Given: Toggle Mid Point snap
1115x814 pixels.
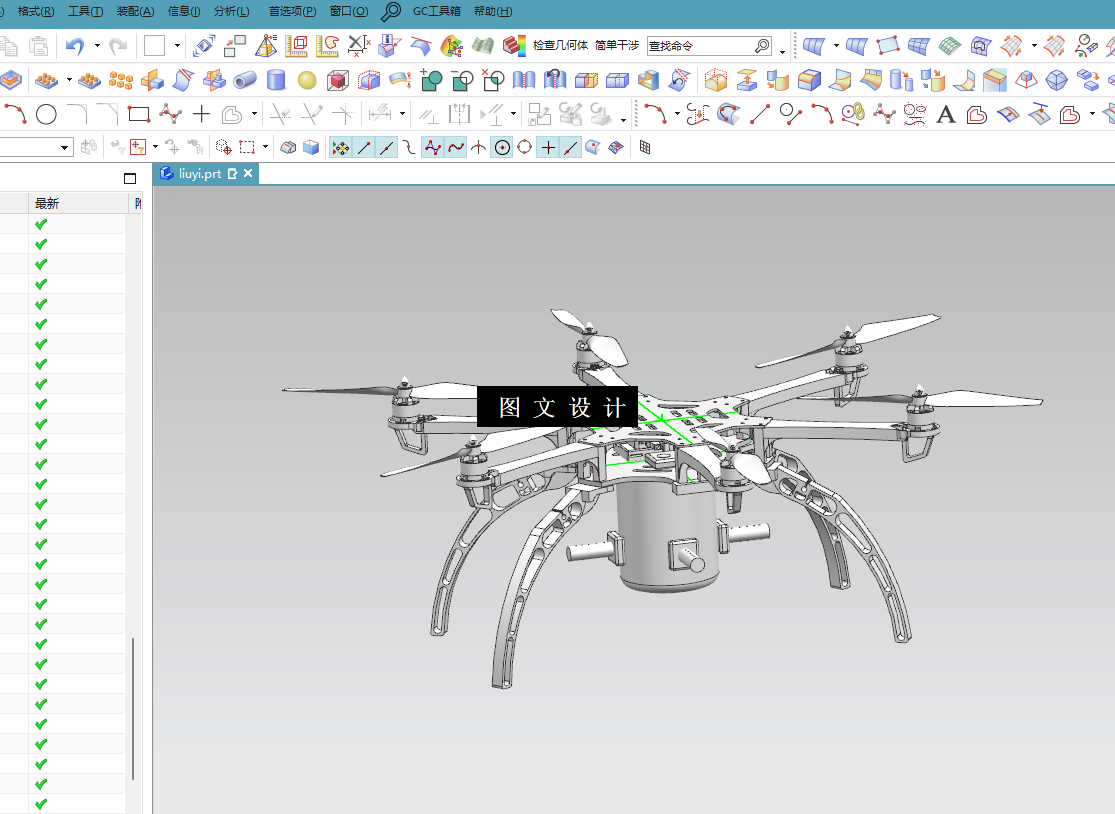Looking at the screenshot, I should [386, 148].
